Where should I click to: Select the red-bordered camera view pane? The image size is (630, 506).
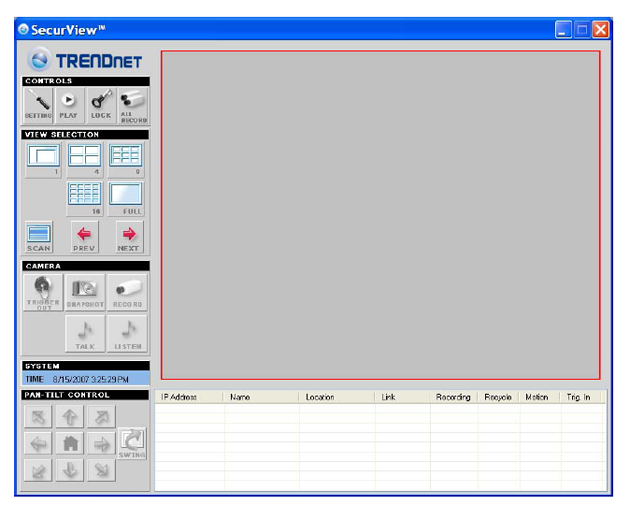pyautogui.click(x=380, y=215)
